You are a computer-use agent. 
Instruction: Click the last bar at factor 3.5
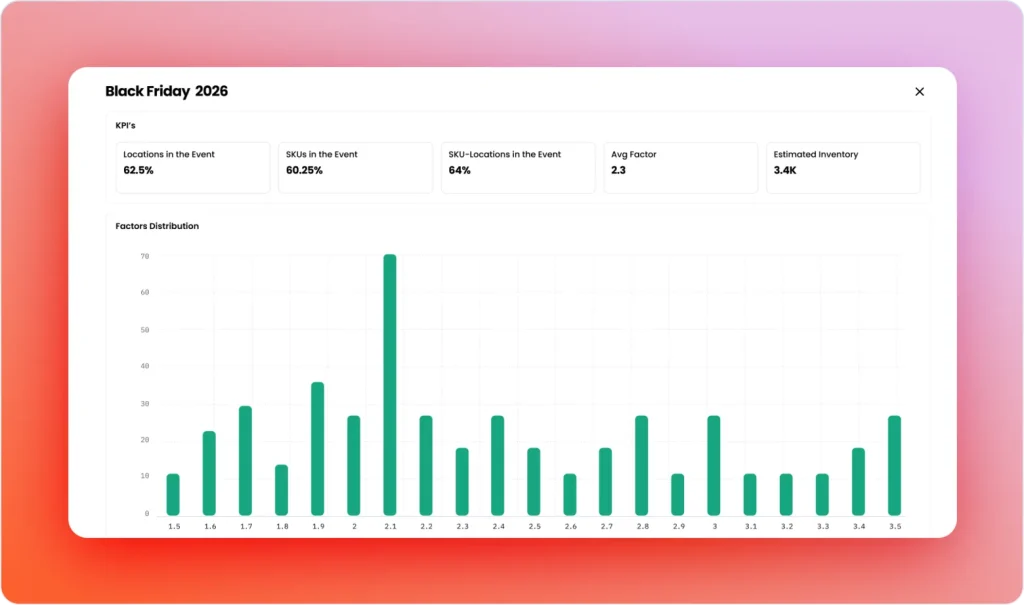894,465
